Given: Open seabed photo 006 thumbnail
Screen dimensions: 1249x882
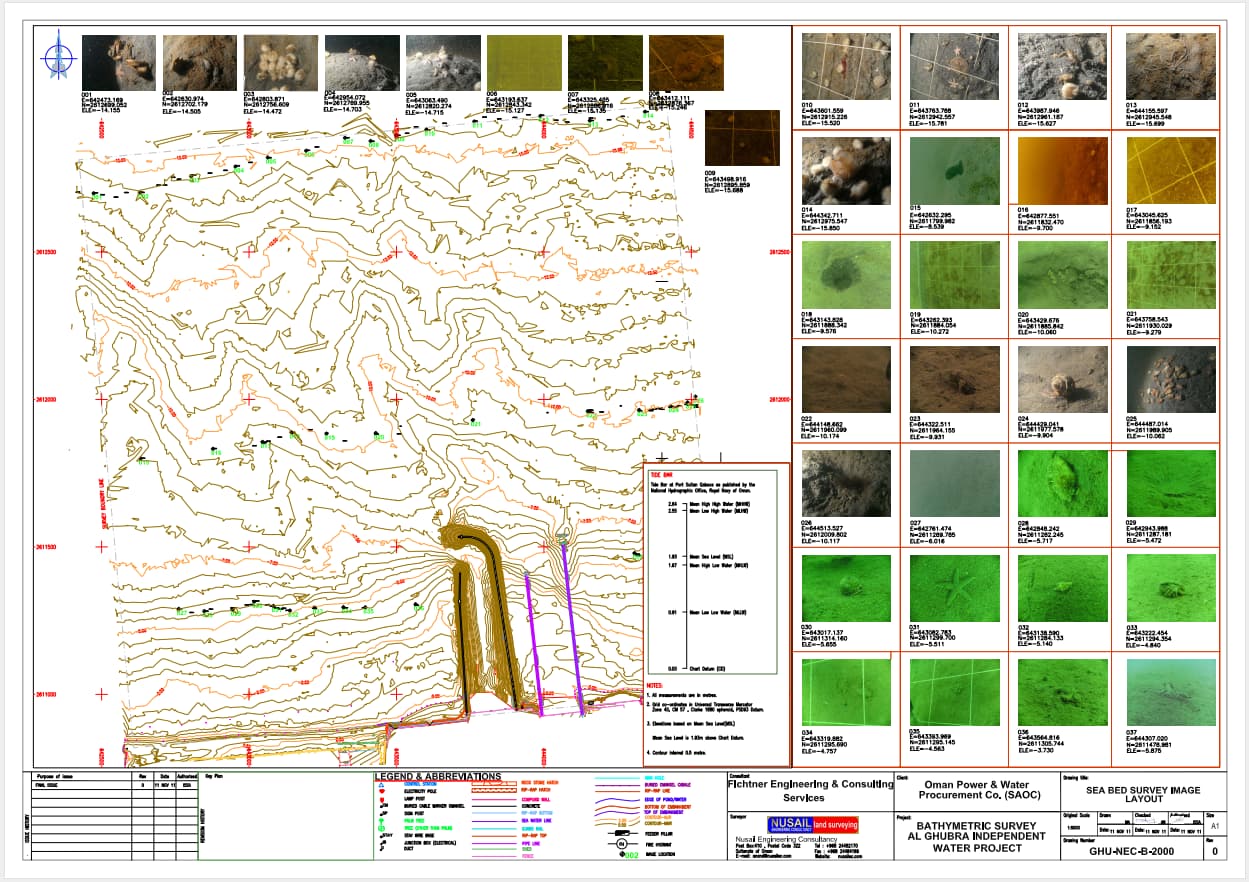Looking at the screenshot, I should [524, 63].
